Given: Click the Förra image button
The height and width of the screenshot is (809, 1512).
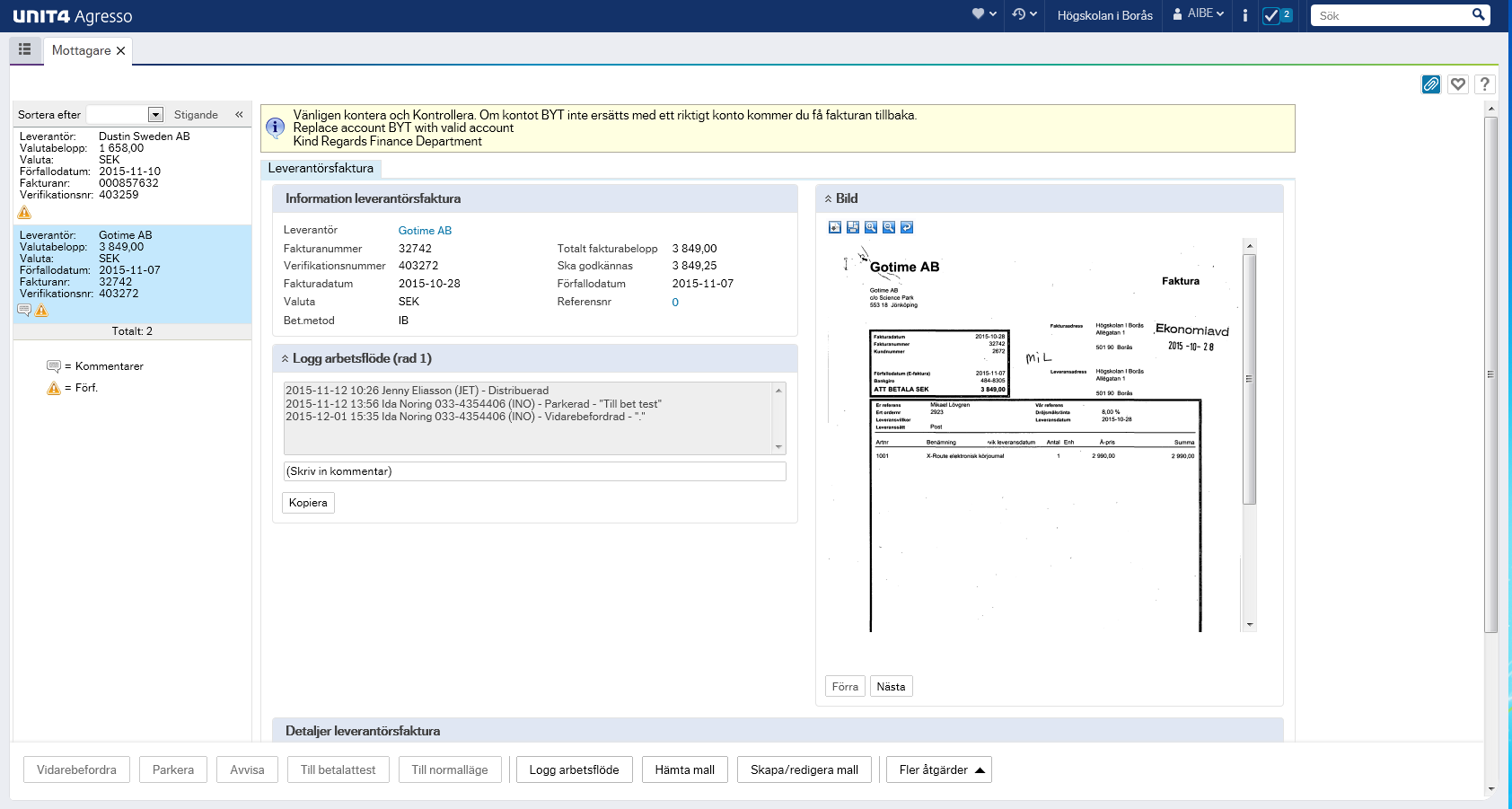Looking at the screenshot, I should (x=845, y=687).
